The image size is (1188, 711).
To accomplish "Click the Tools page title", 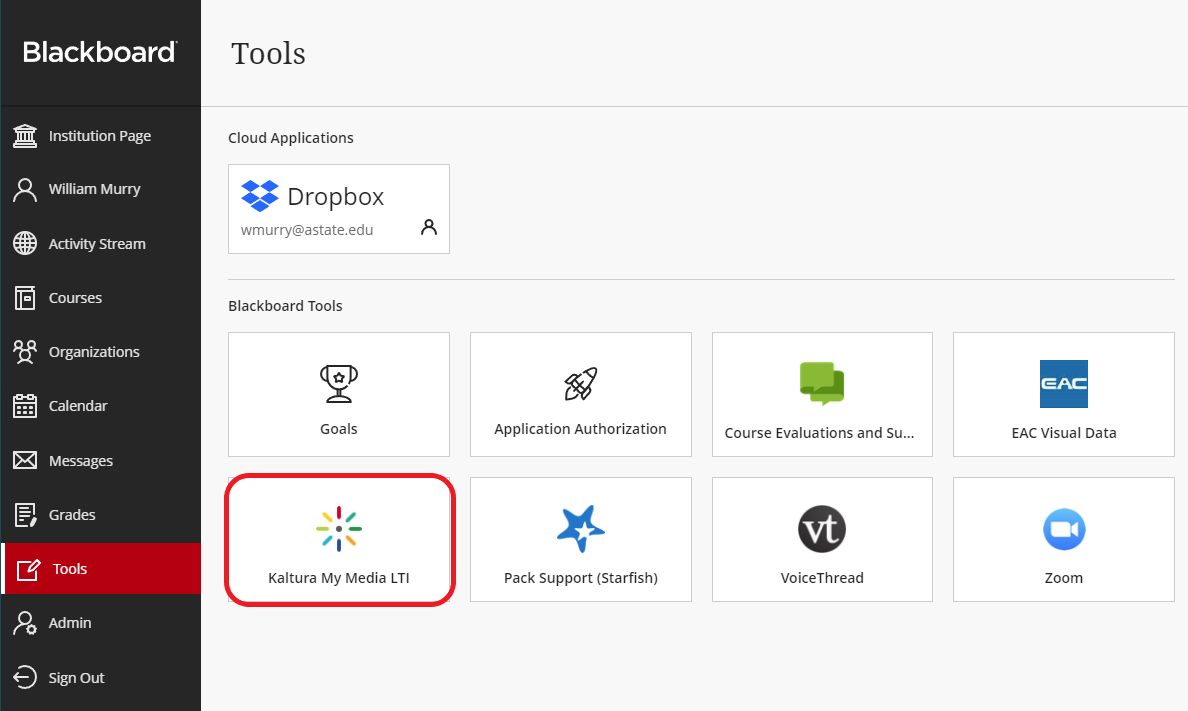I will point(268,54).
